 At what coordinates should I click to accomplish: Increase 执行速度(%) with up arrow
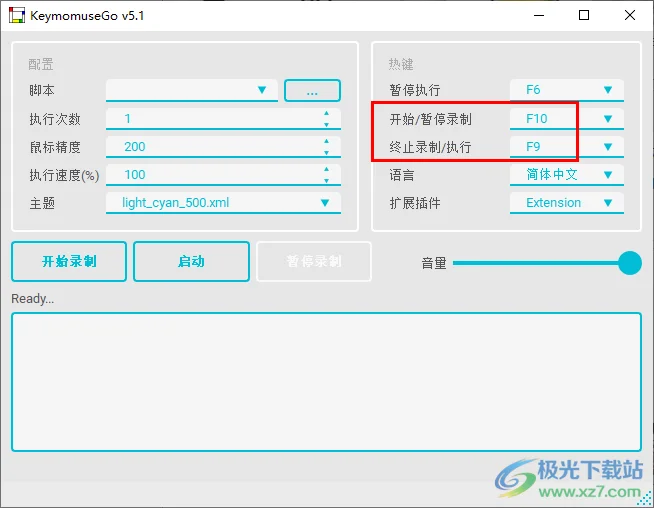pos(327,169)
